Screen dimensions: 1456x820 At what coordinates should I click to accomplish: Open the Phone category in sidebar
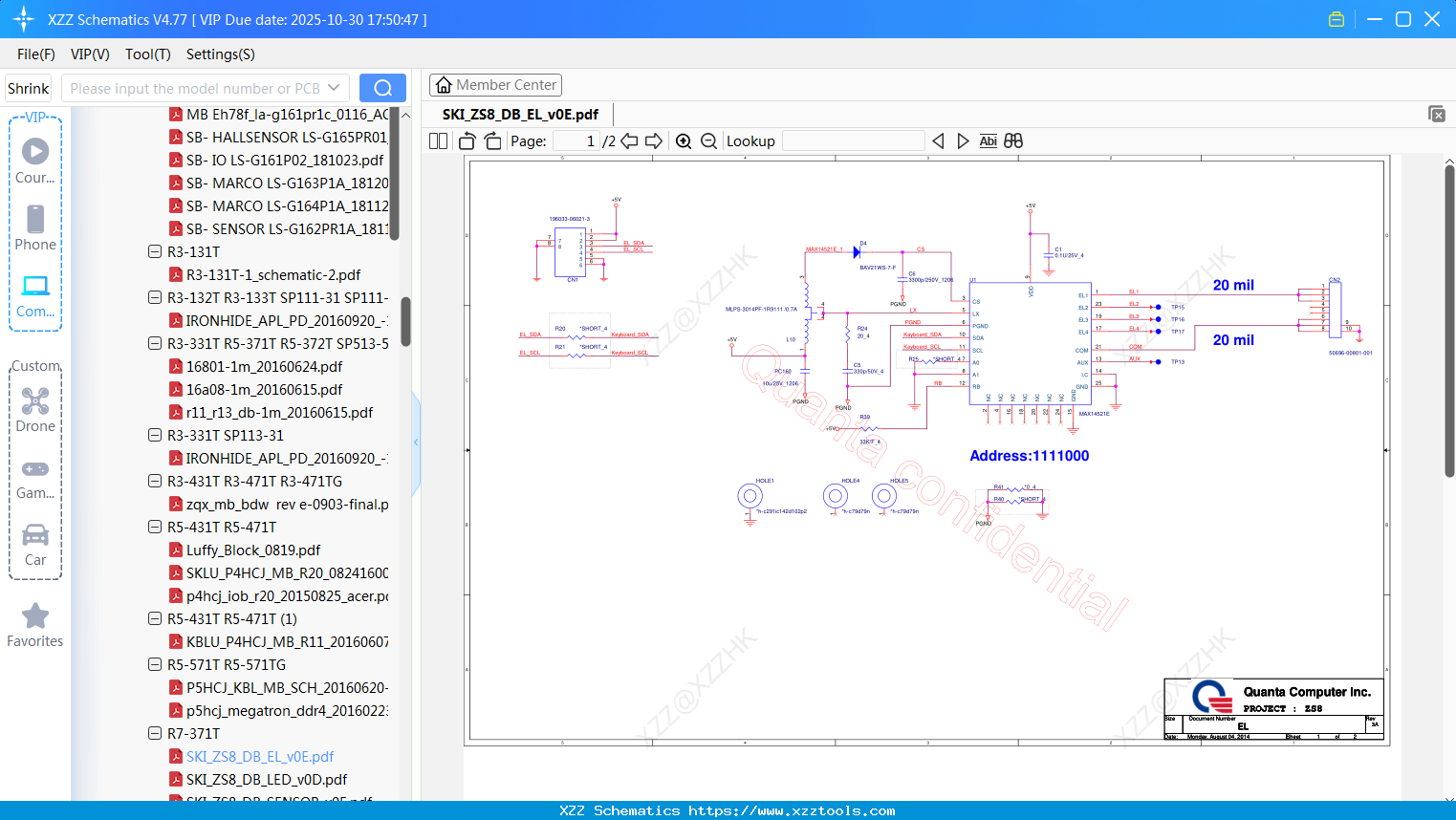tap(35, 228)
